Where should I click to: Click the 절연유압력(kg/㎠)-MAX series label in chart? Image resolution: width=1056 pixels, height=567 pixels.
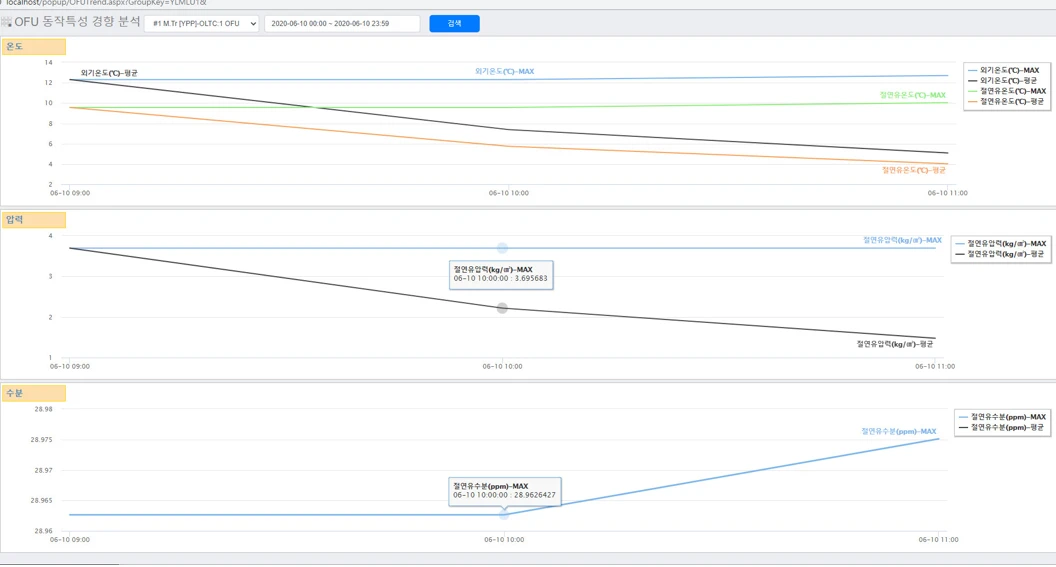coord(902,240)
